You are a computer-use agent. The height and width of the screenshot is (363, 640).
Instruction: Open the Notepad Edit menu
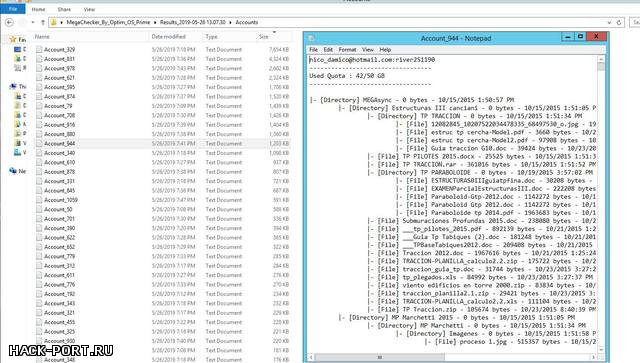[328, 49]
